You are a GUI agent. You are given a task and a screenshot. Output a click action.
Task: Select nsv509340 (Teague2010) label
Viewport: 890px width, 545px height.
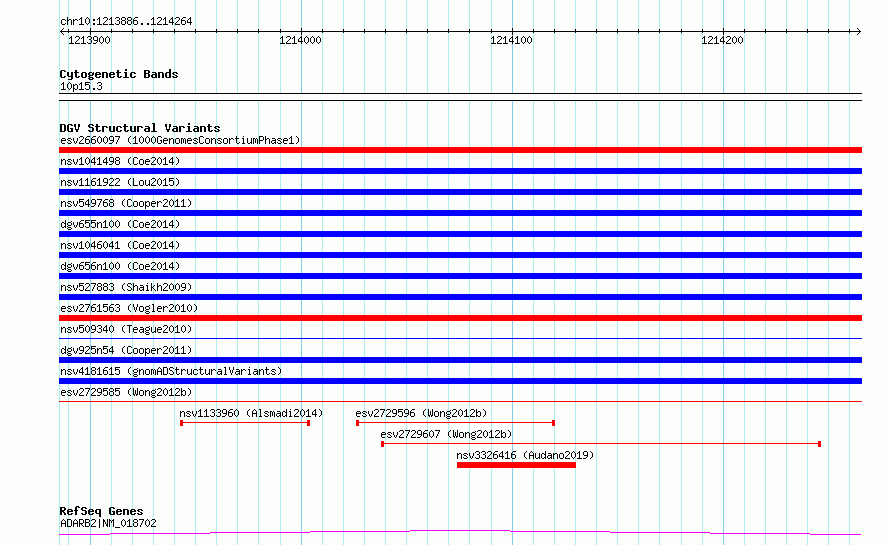tap(126, 329)
